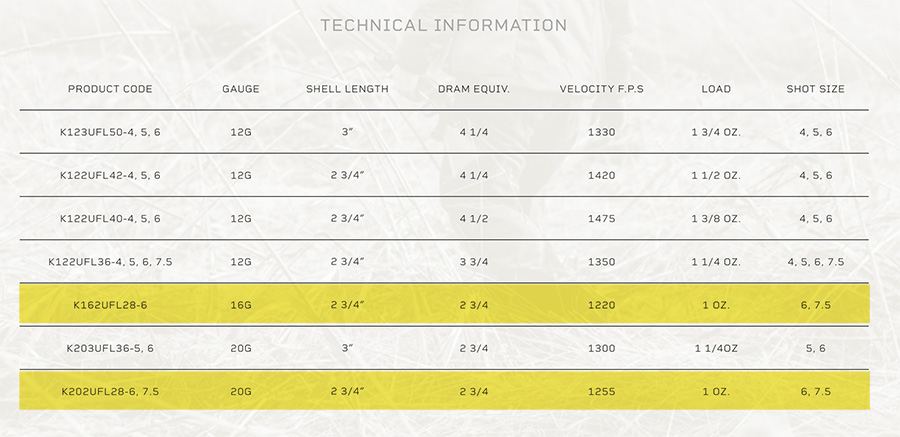Screen dimensions: 900x437
Task: Select the LOAD column header
Action: pos(716,89)
